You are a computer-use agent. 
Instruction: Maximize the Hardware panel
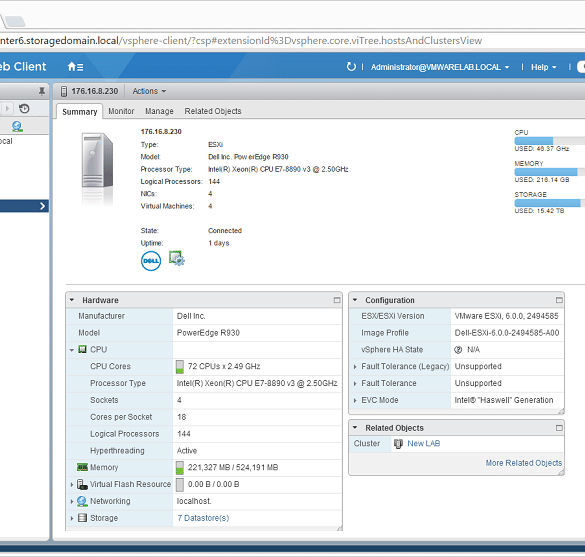337,300
